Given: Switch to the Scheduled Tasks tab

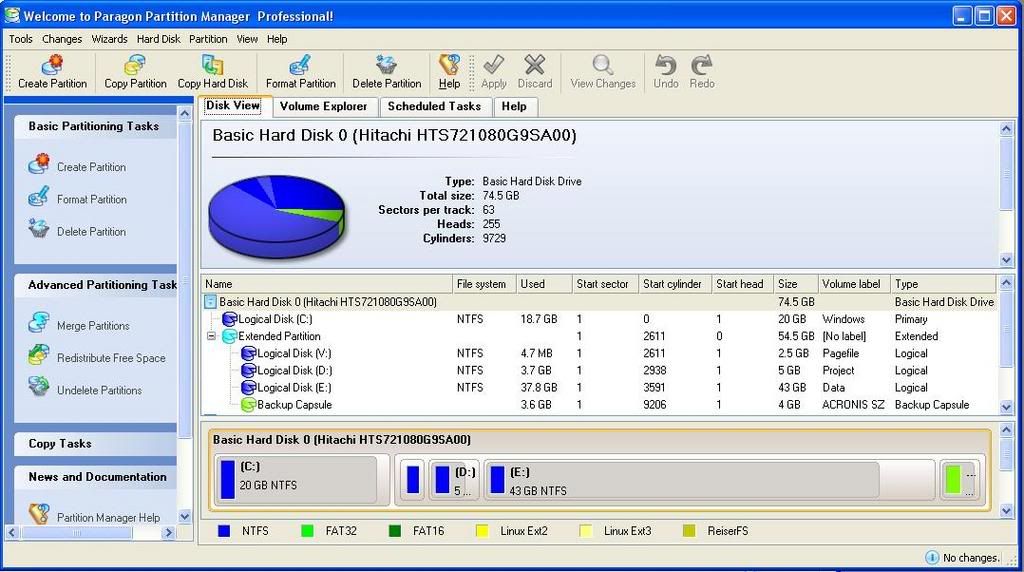Looking at the screenshot, I should coord(434,106).
